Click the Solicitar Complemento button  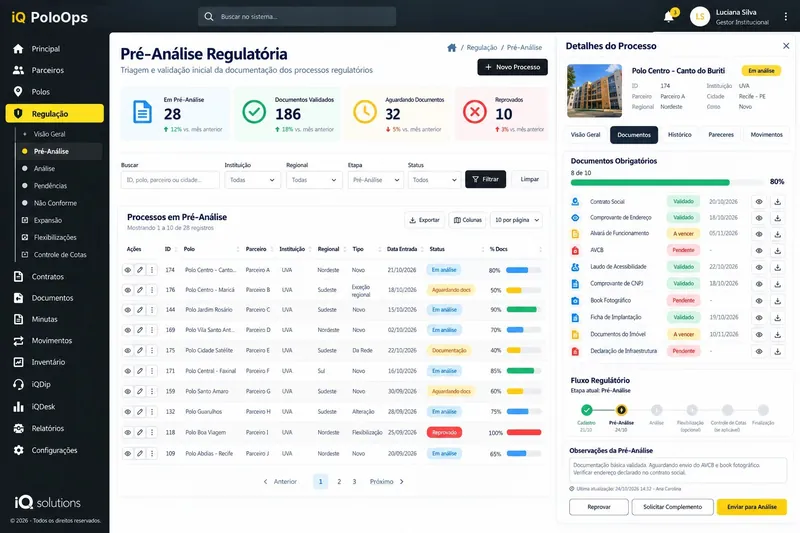(672, 507)
